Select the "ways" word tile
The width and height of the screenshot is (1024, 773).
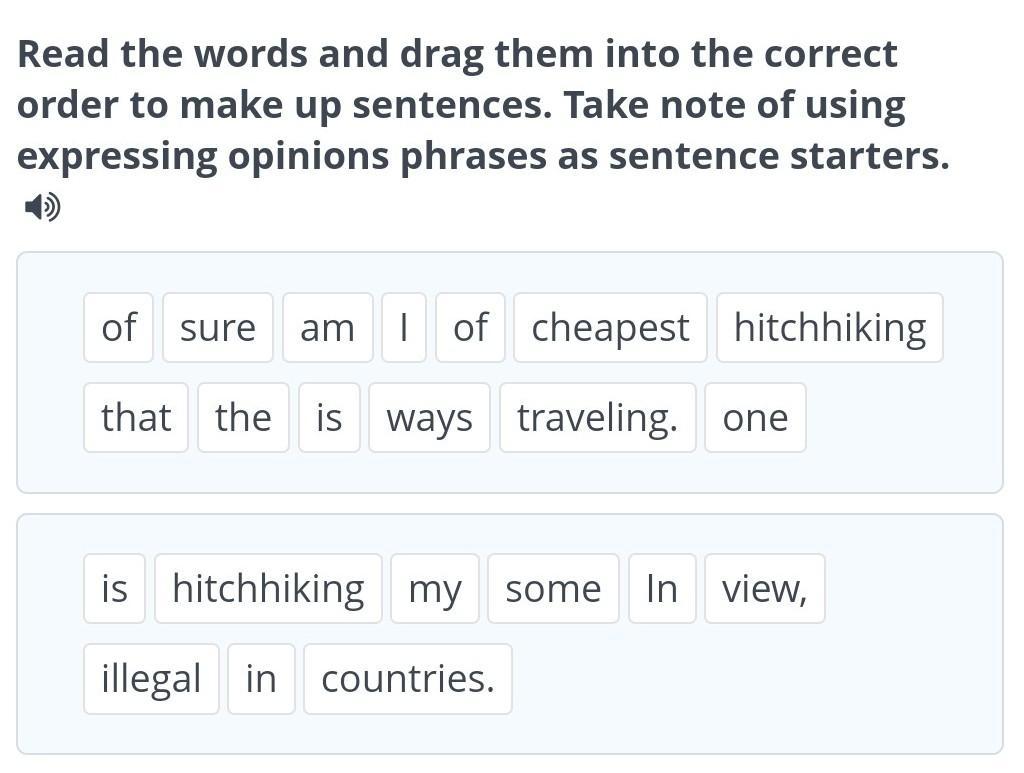click(x=429, y=418)
